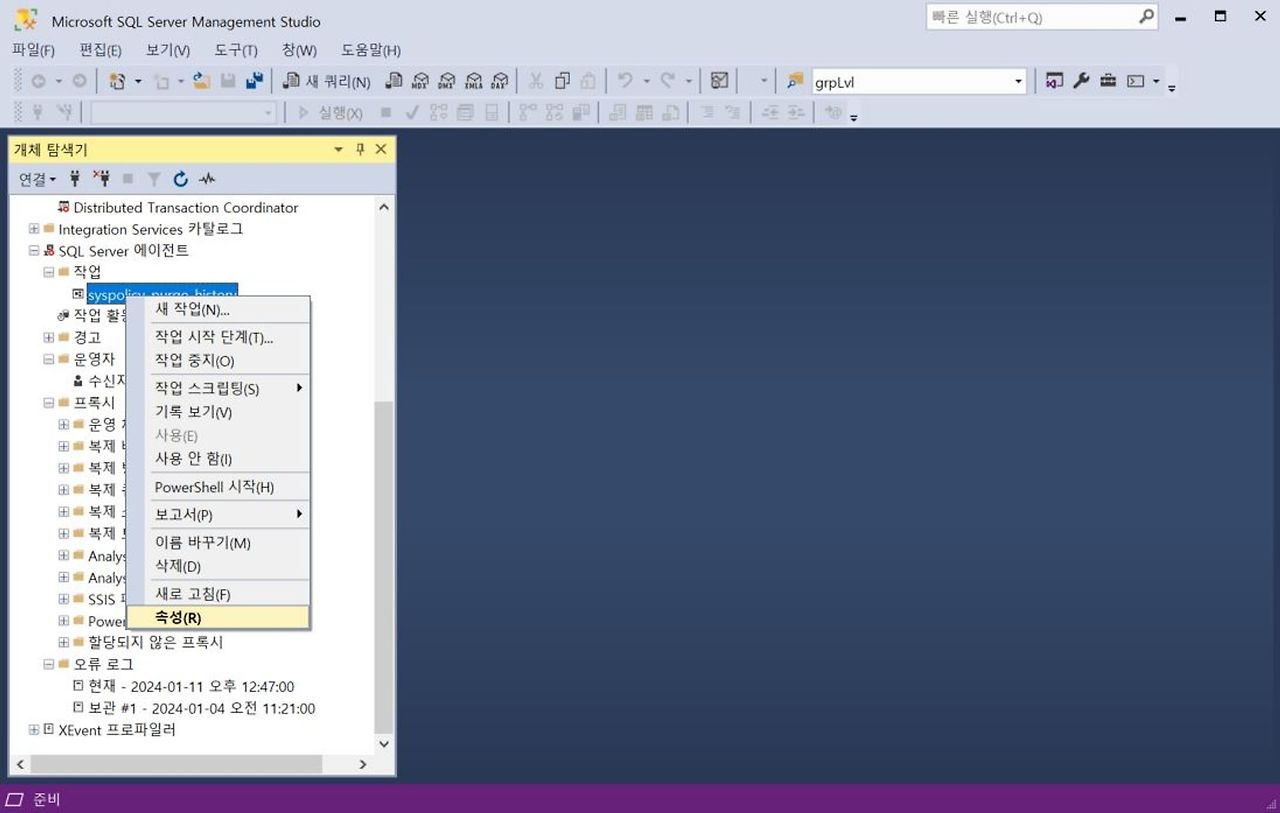Open 작업 스크립팅(S) submenu
The image size is (1280, 813).
tap(218, 388)
